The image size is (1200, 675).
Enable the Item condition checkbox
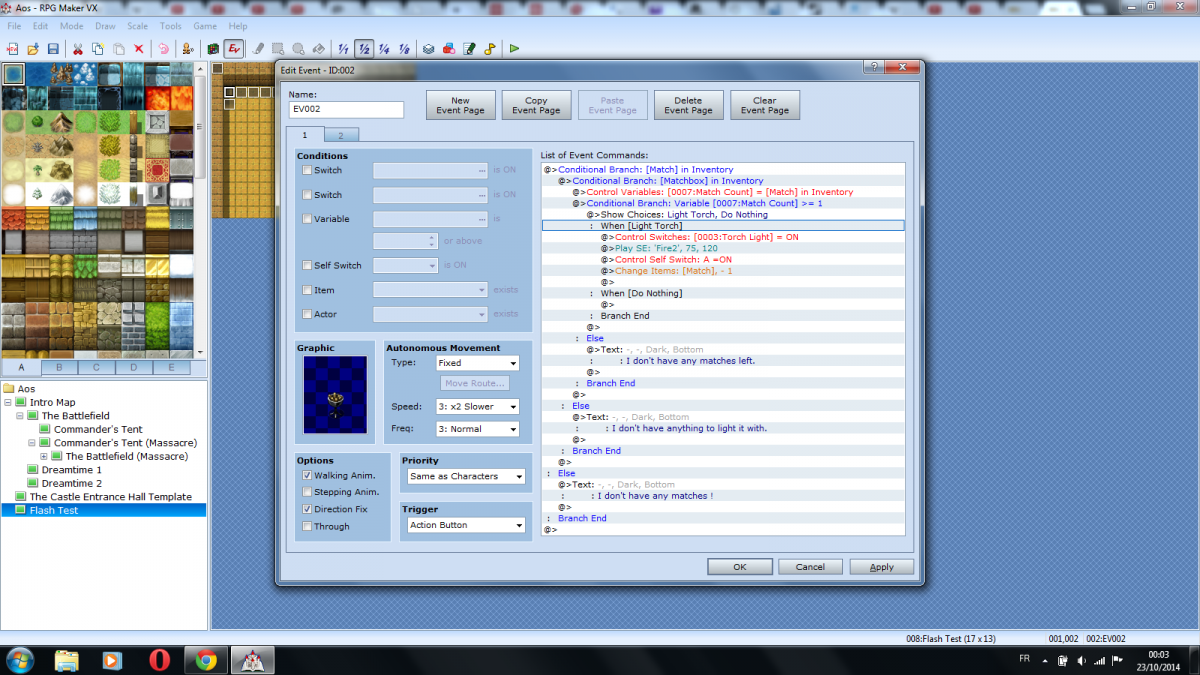[x=307, y=290]
